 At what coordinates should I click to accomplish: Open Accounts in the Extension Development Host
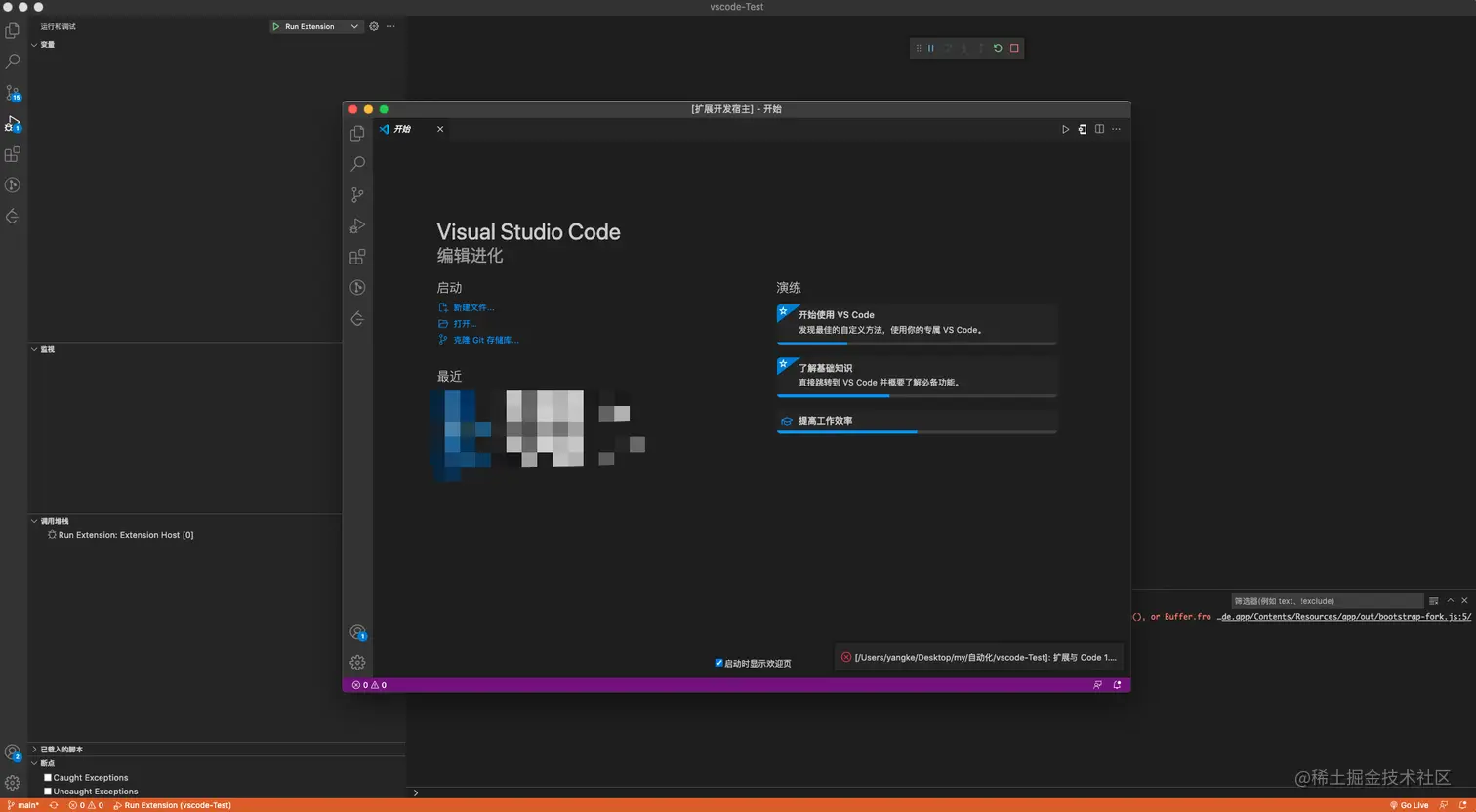coord(358,632)
